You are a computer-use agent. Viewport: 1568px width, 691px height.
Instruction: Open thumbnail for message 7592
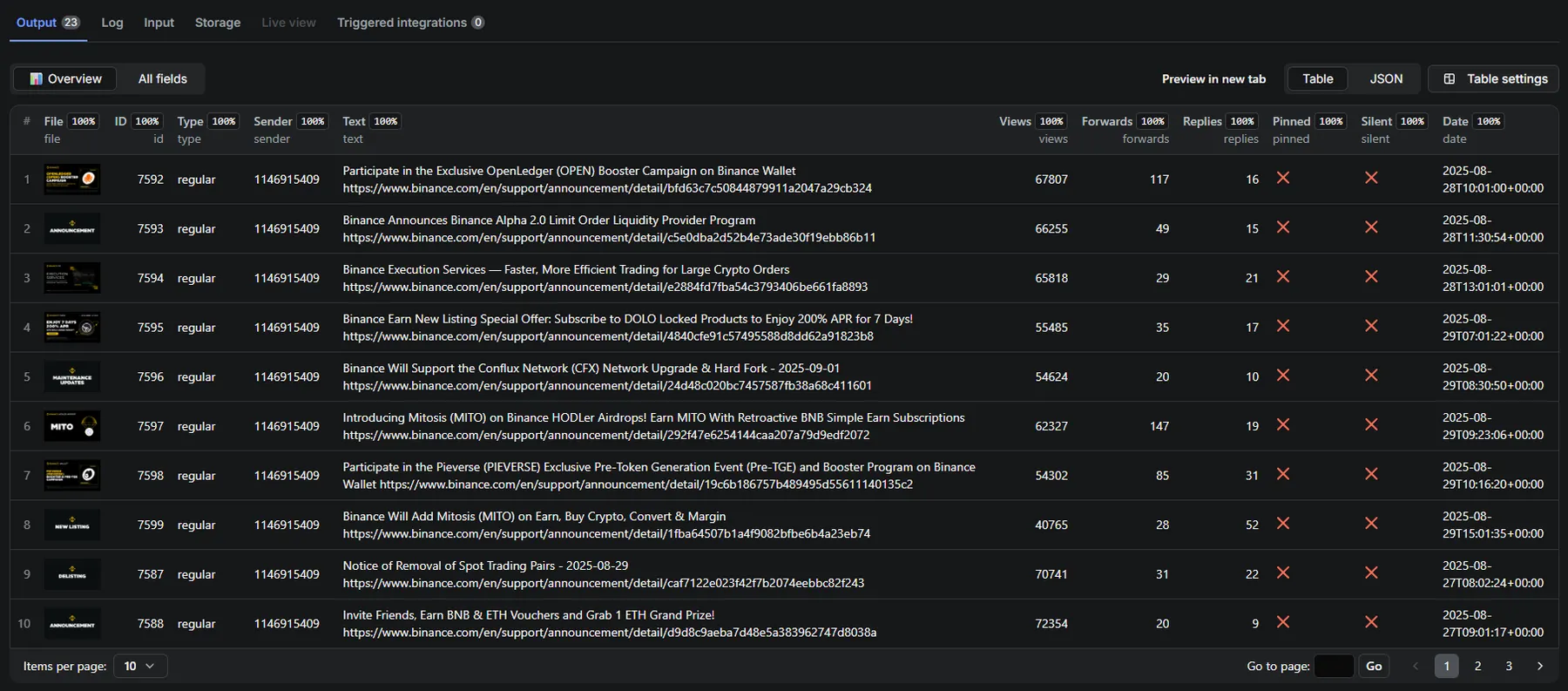pos(72,180)
